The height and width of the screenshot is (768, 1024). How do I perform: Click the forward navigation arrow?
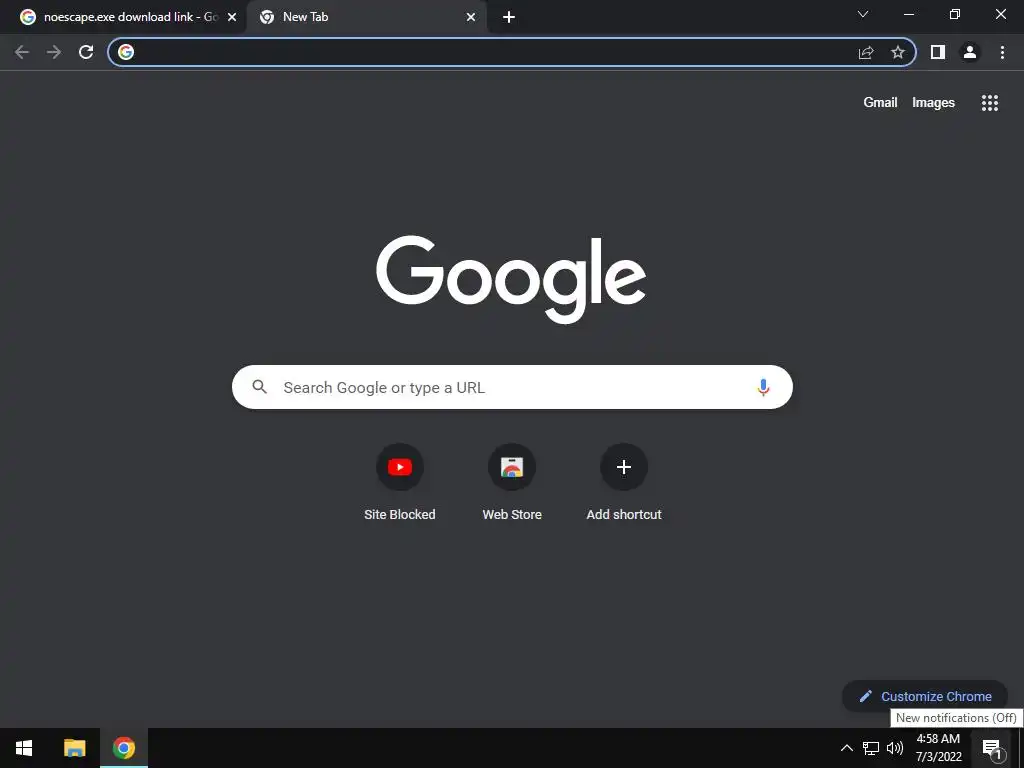point(54,52)
